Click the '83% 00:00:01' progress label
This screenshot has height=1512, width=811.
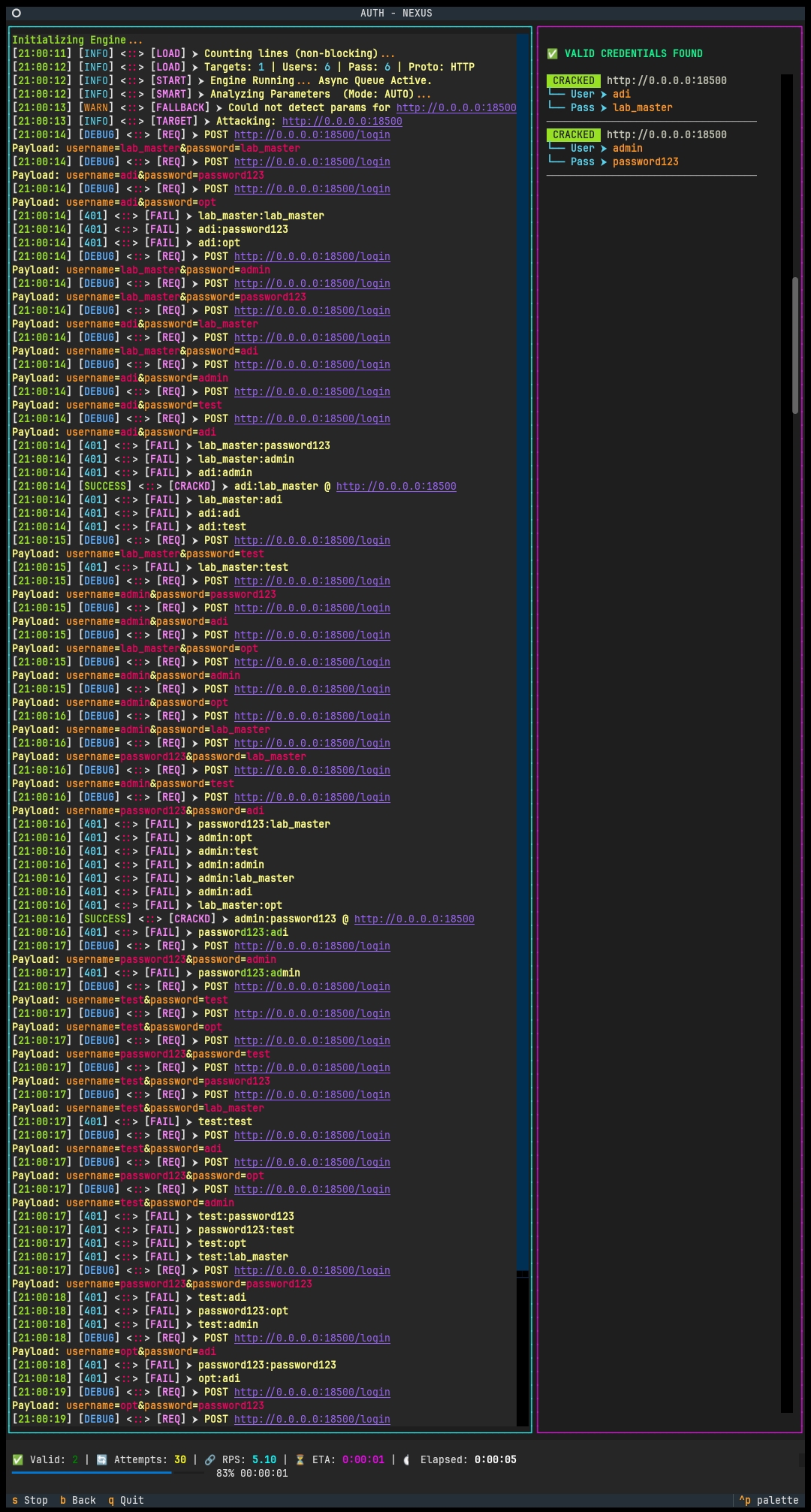point(252,1473)
